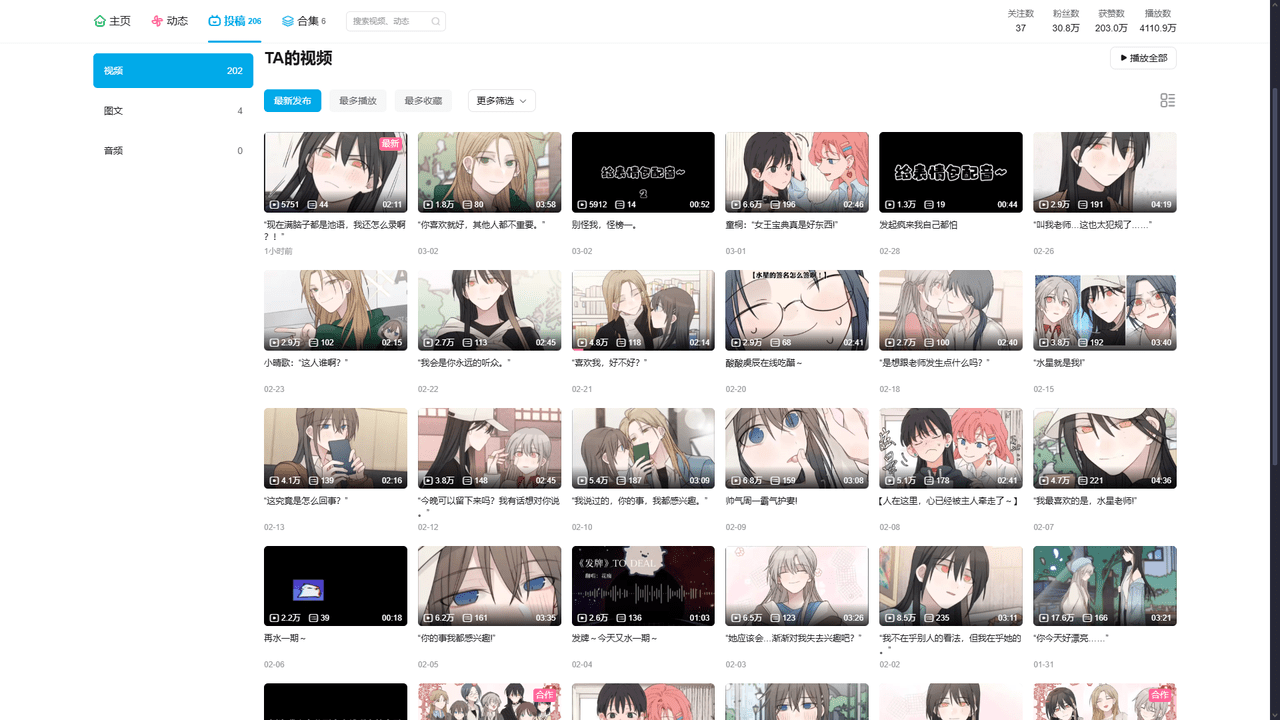Open thumbnail of “这究竟是怎么回事？” video
The width and height of the screenshot is (1280, 720).
(336, 448)
